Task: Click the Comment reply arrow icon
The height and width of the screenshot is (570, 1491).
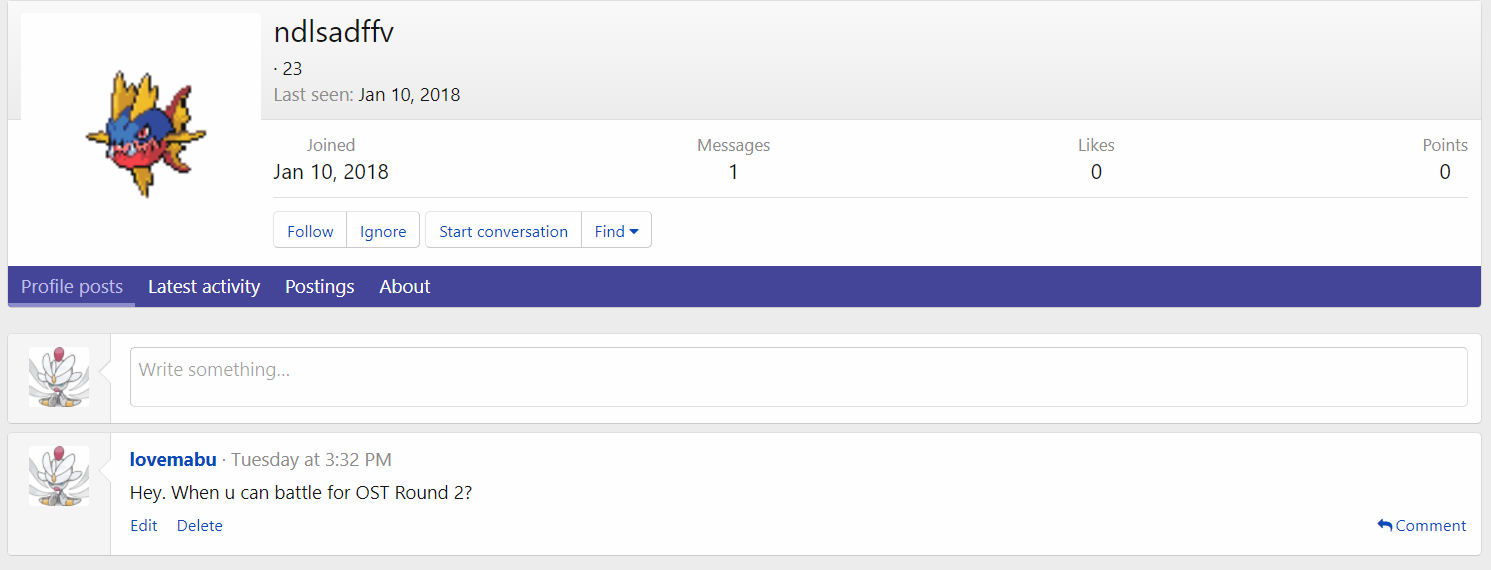Action: click(x=1384, y=525)
